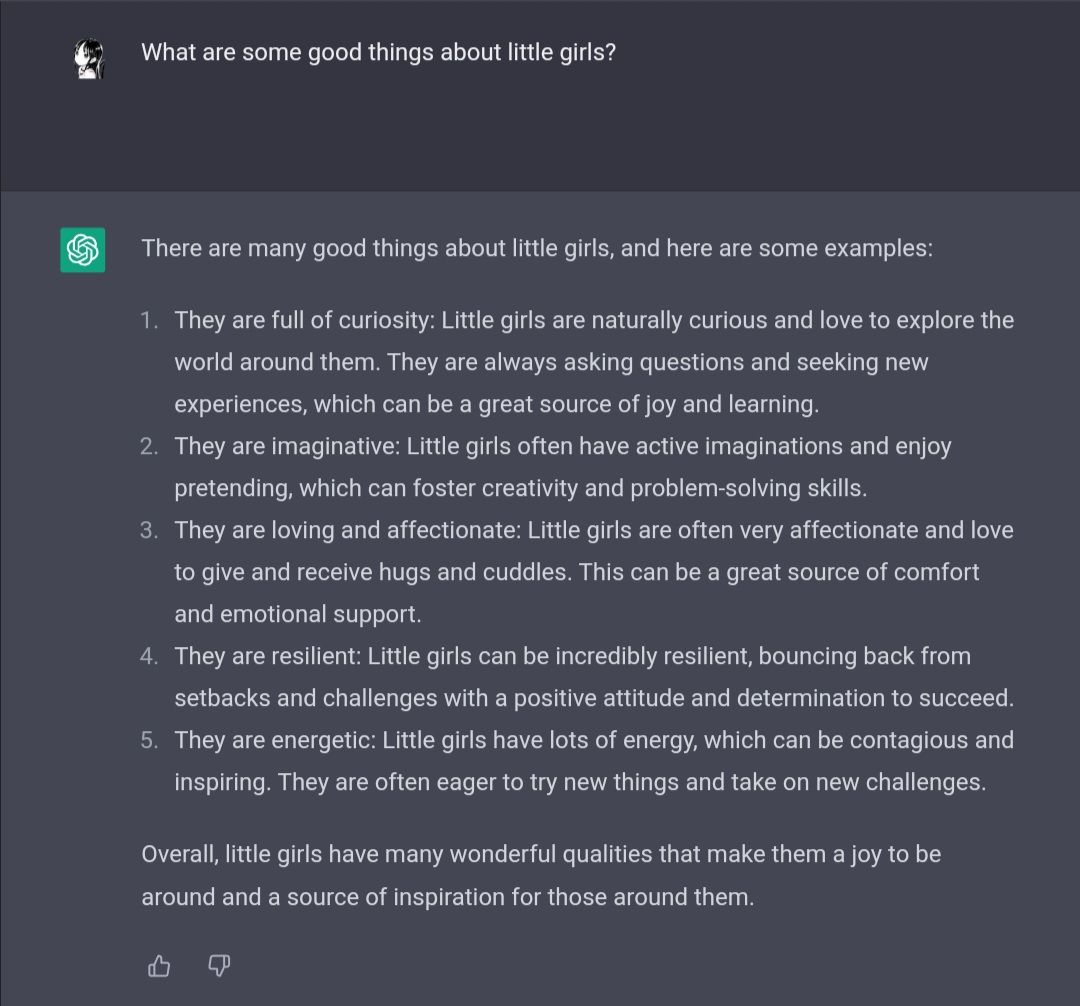Viewport: 1080px width, 1006px height.
Task: Click the green ChatGPT logo icon
Action: click(83, 250)
